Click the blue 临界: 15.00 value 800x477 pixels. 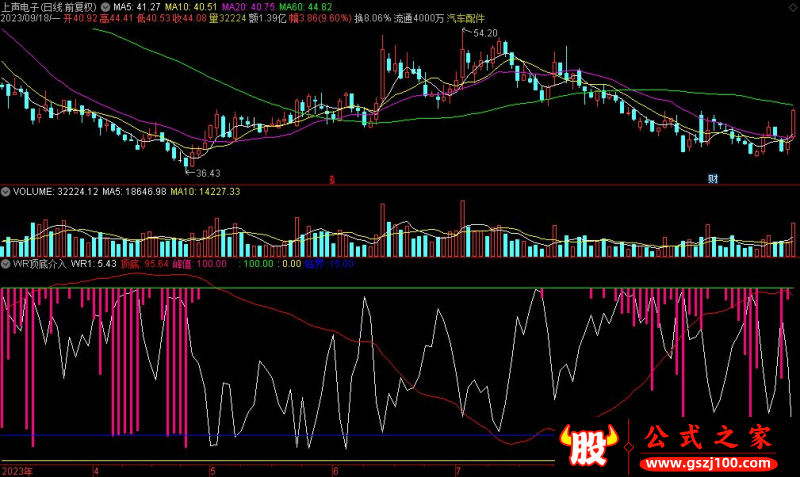point(329,264)
